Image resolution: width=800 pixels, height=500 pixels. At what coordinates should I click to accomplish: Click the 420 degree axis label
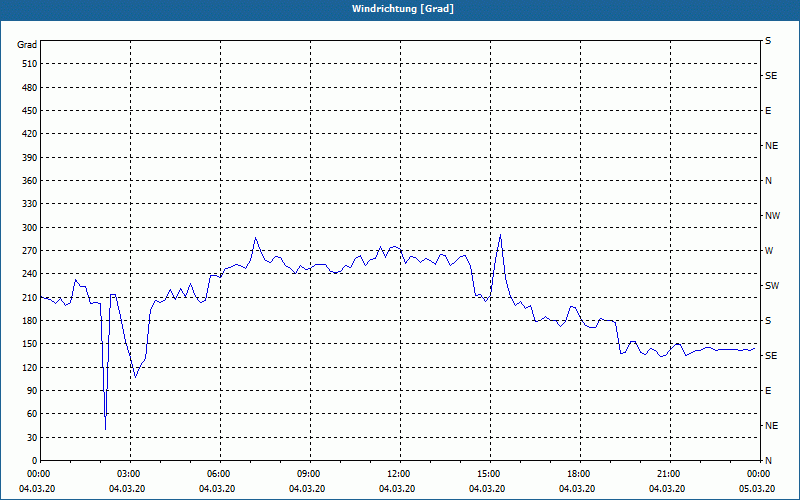30,134
